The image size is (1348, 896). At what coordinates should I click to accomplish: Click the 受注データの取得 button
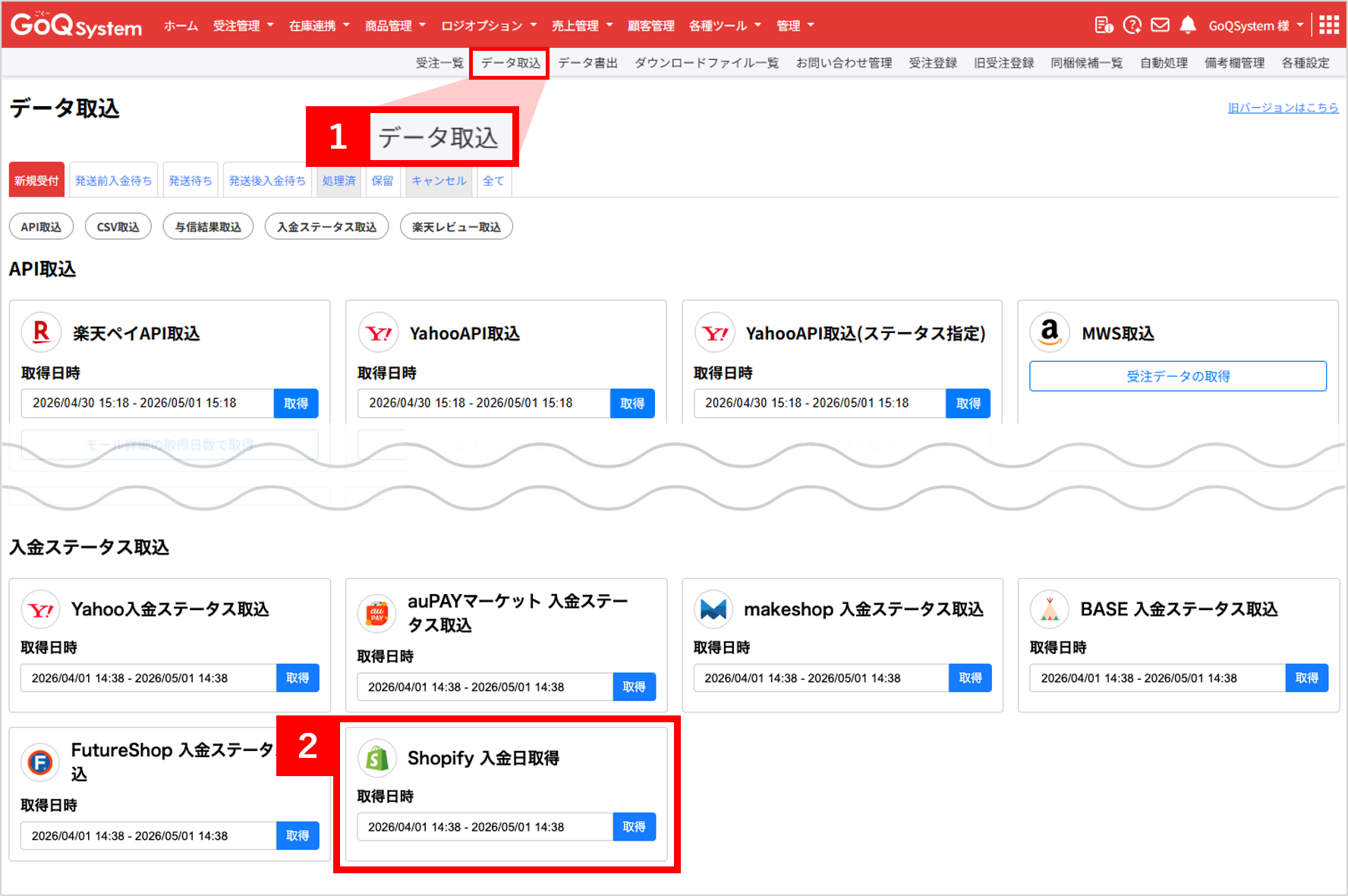1178,376
